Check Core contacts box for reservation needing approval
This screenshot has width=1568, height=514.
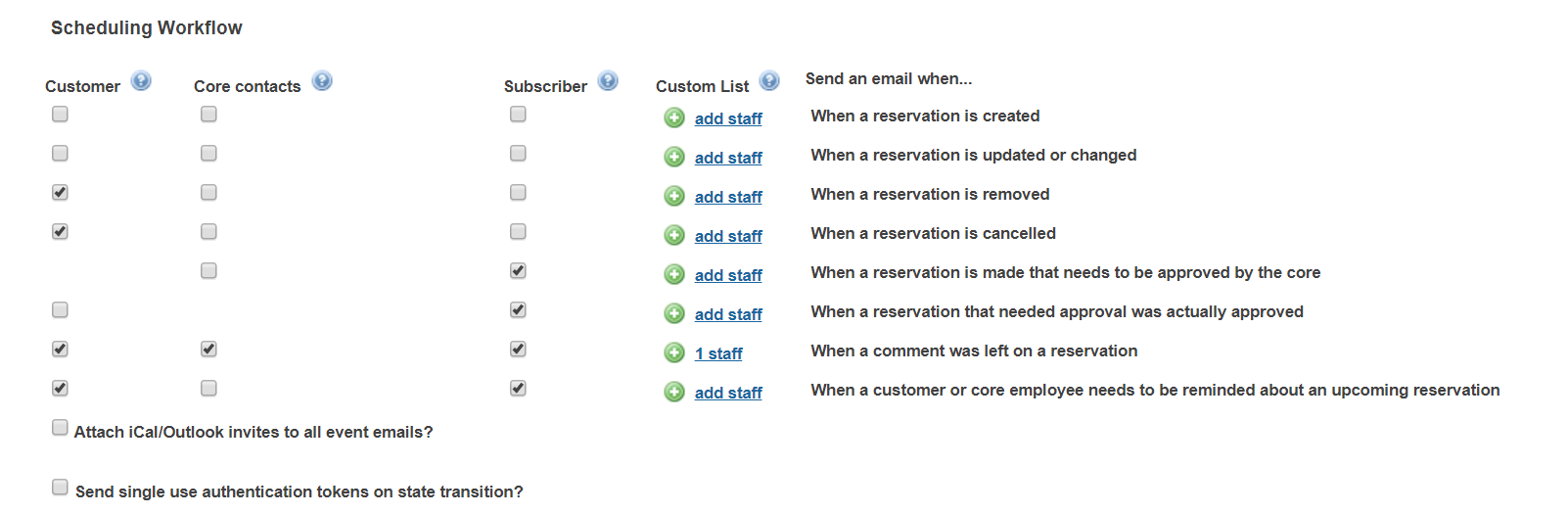(x=208, y=271)
